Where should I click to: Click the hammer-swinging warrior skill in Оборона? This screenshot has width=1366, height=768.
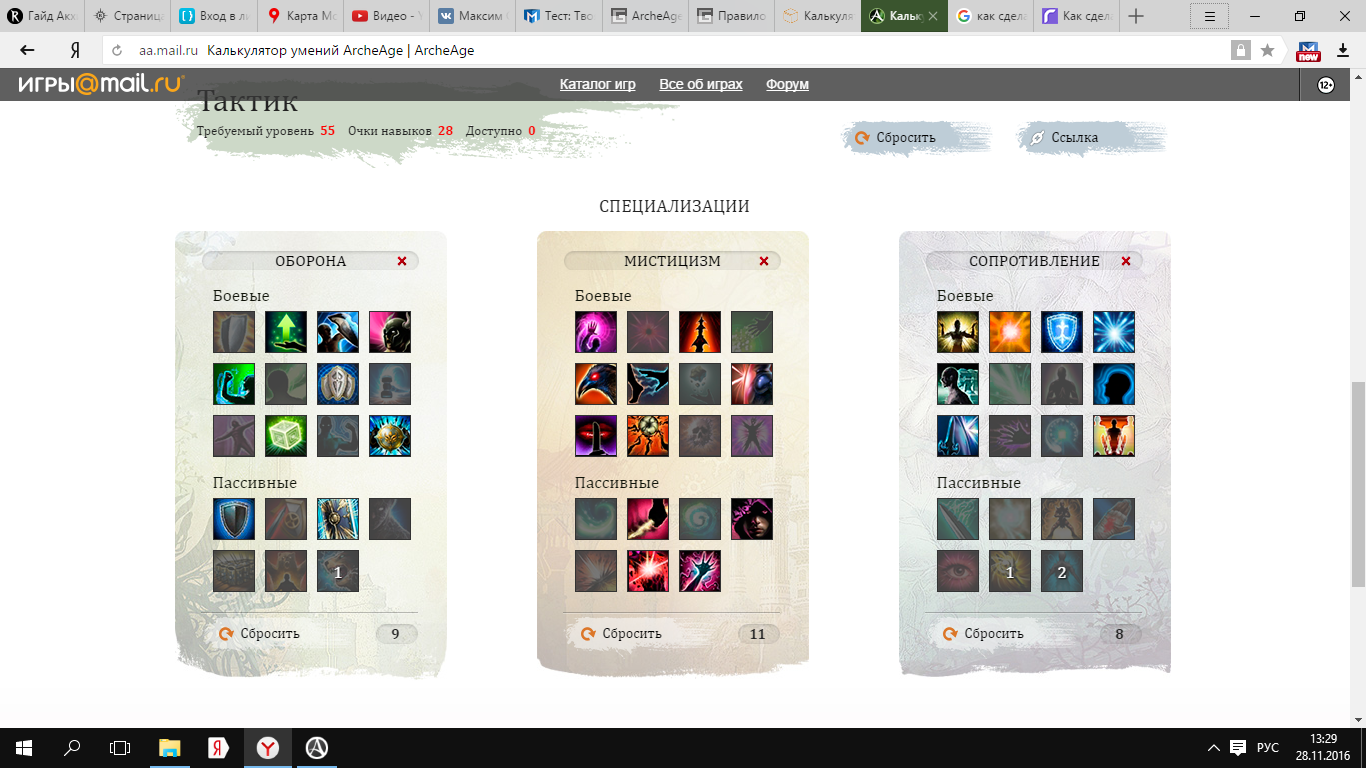[338, 332]
